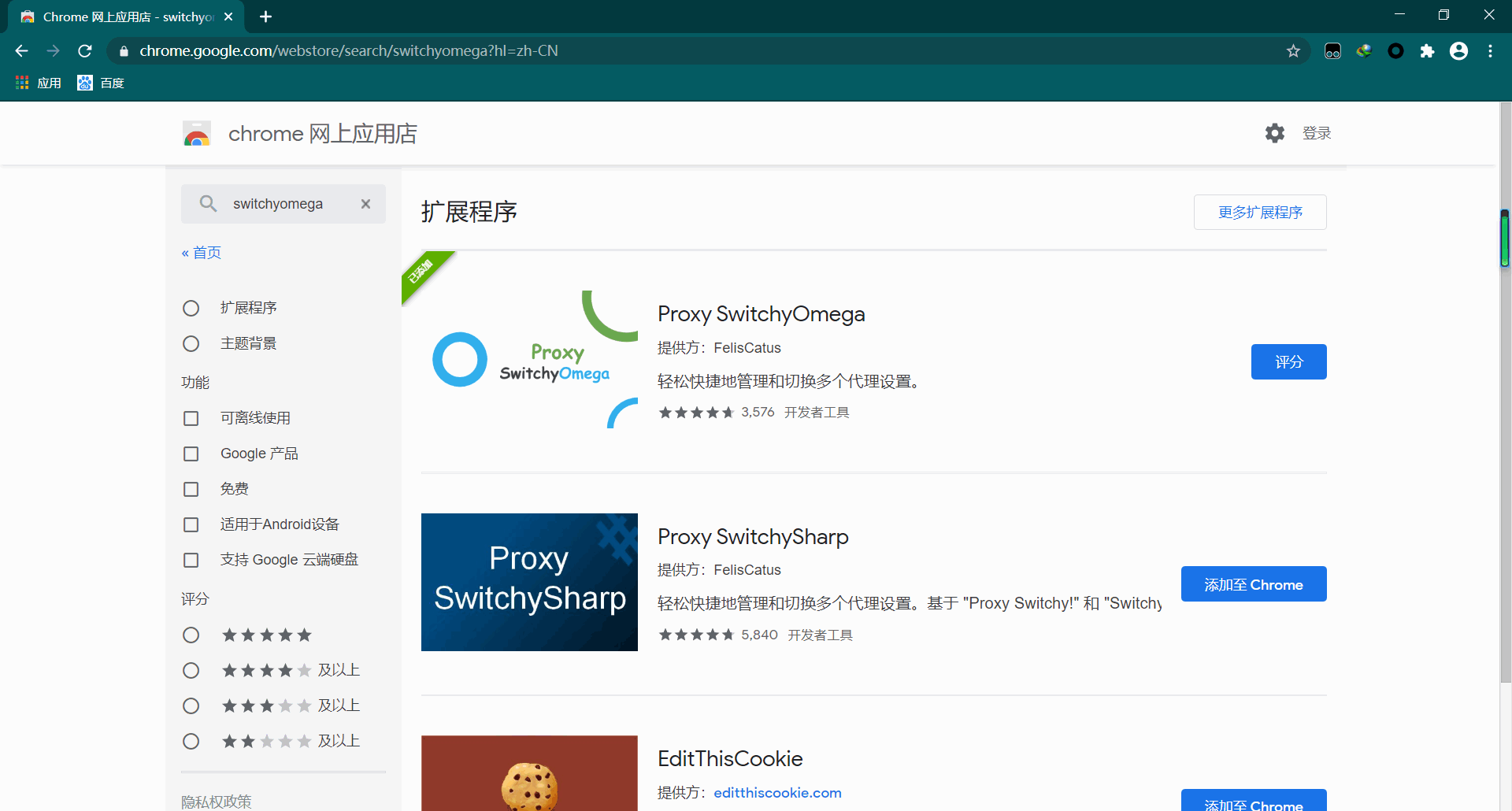This screenshot has width=1512, height=811.
Task: Click chrome 网上应用店 header title
Action: pyautogui.click(x=323, y=134)
